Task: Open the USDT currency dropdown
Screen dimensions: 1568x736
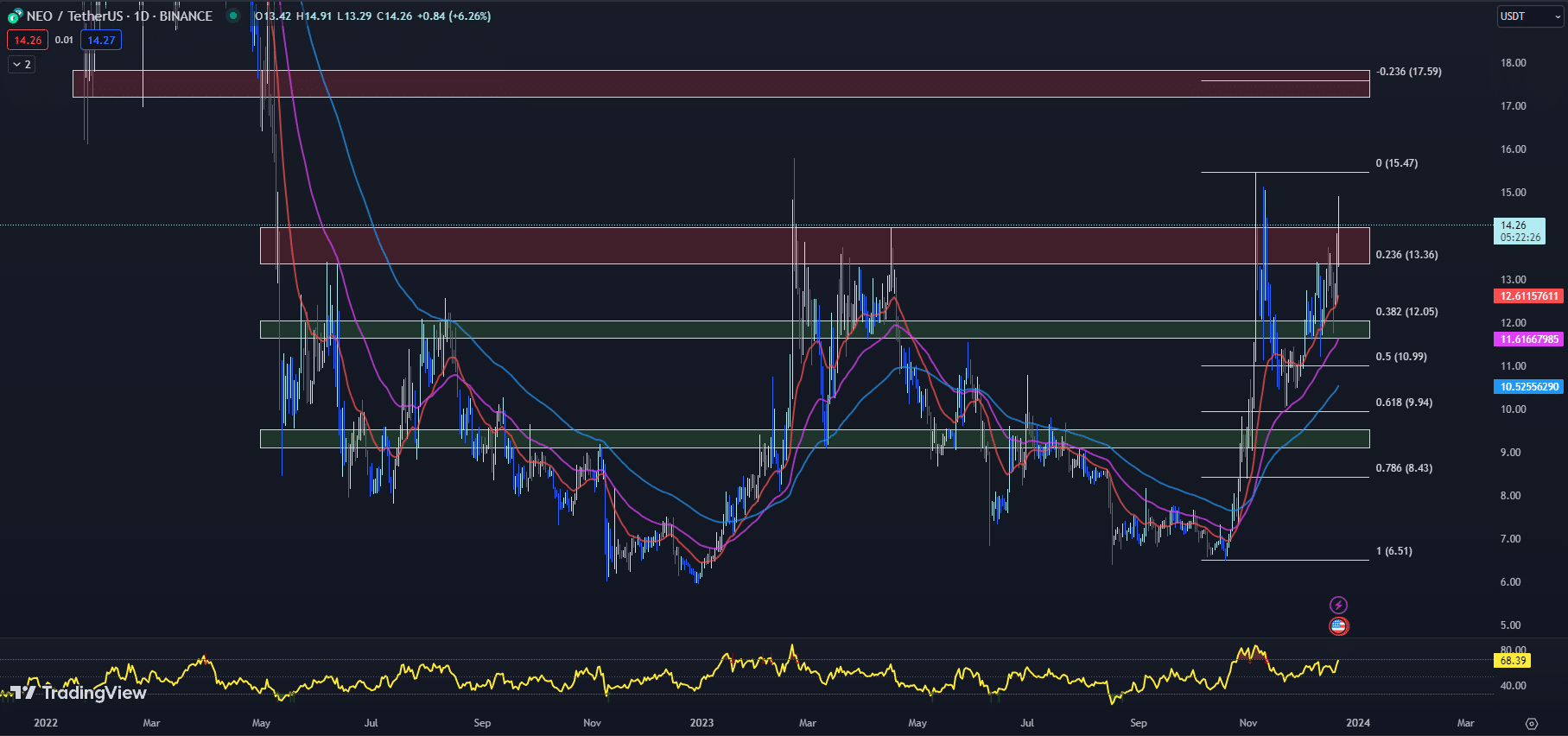Action: click(x=1529, y=16)
